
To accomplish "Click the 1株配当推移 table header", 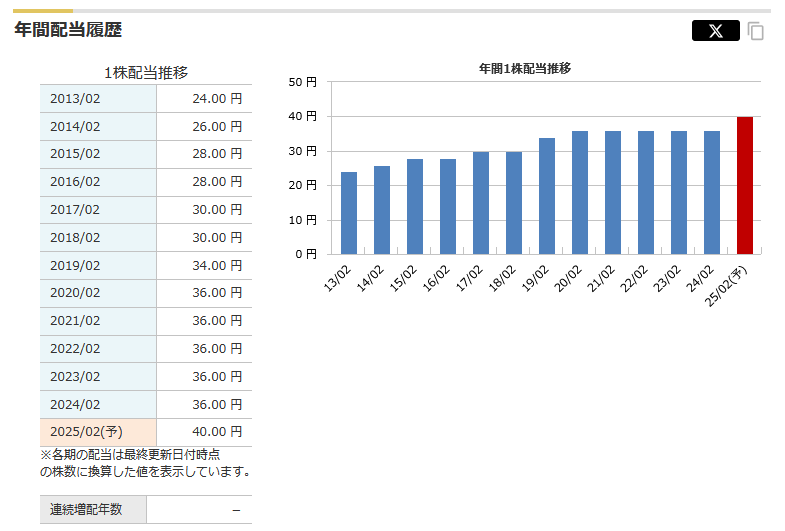I will tap(146, 72).
